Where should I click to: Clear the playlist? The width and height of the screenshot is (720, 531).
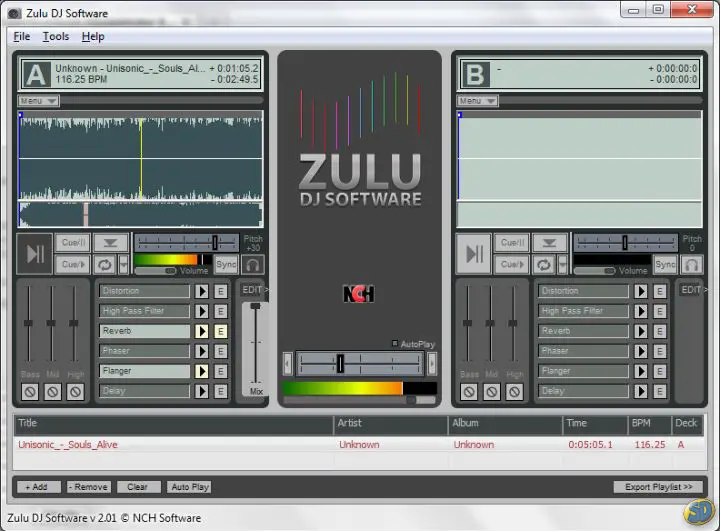138,487
